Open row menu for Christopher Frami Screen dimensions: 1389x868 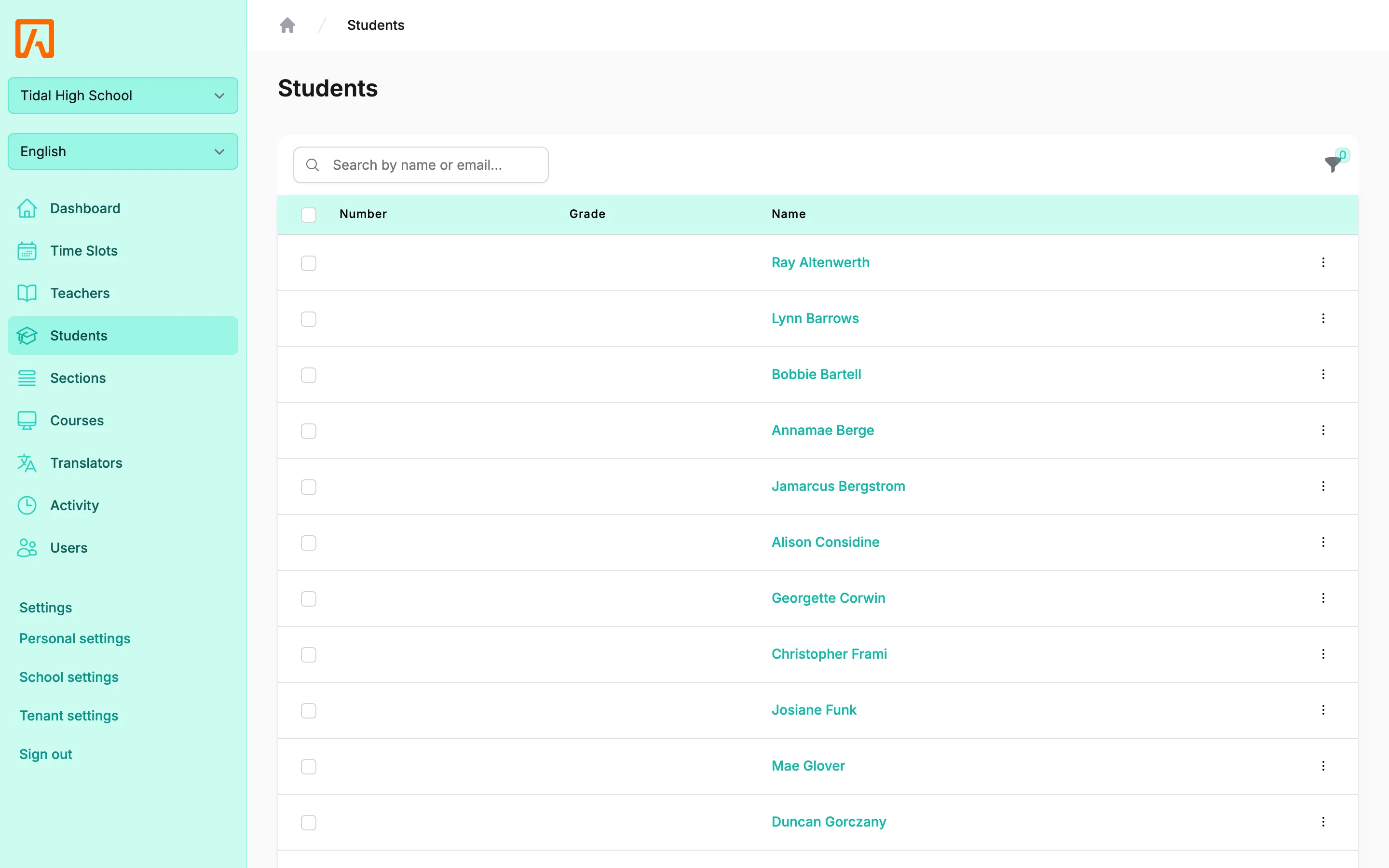click(1323, 654)
